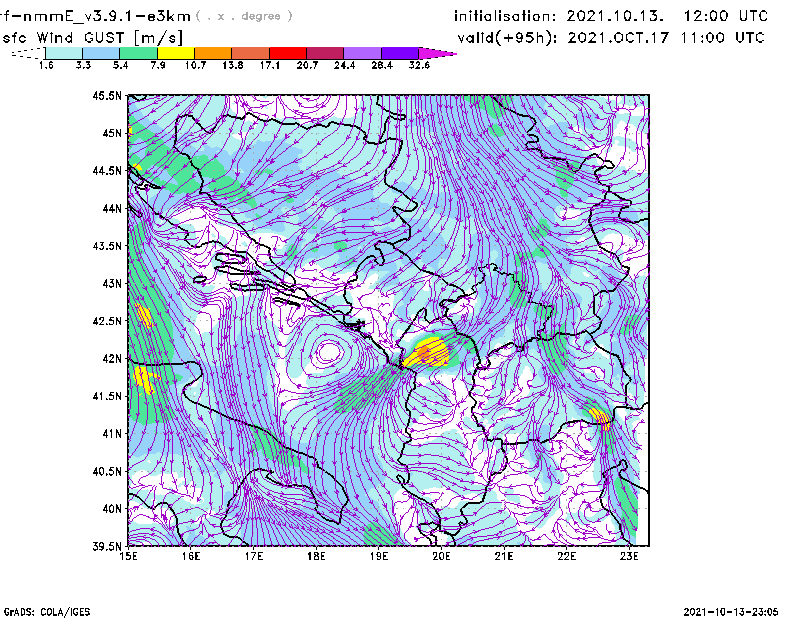This screenshot has height=618, width=800.
Task: Click the "15E" longitude label
Action: [x=128, y=556]
